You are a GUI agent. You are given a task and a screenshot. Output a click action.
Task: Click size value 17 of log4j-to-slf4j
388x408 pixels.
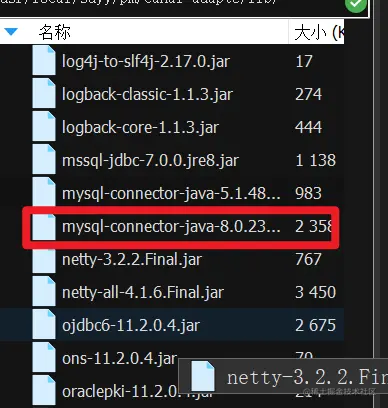(x=304, y=61)
